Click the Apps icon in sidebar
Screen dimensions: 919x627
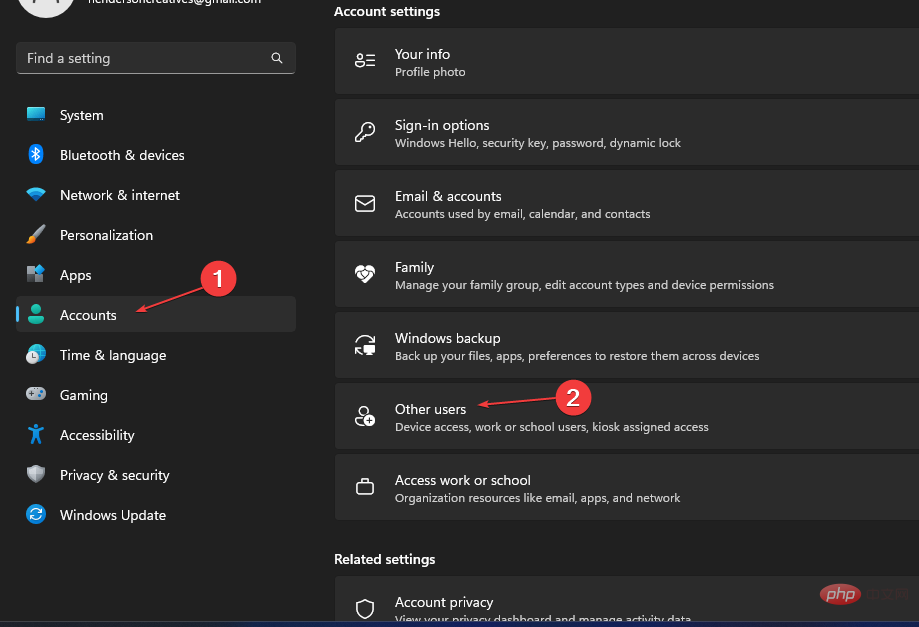[x=36, y=274]
